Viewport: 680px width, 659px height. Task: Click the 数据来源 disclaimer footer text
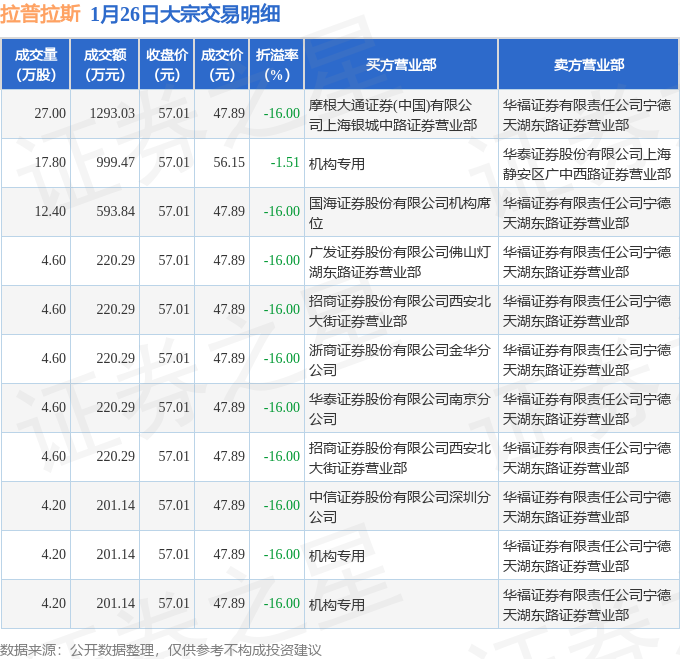click(x=161, y=649)
